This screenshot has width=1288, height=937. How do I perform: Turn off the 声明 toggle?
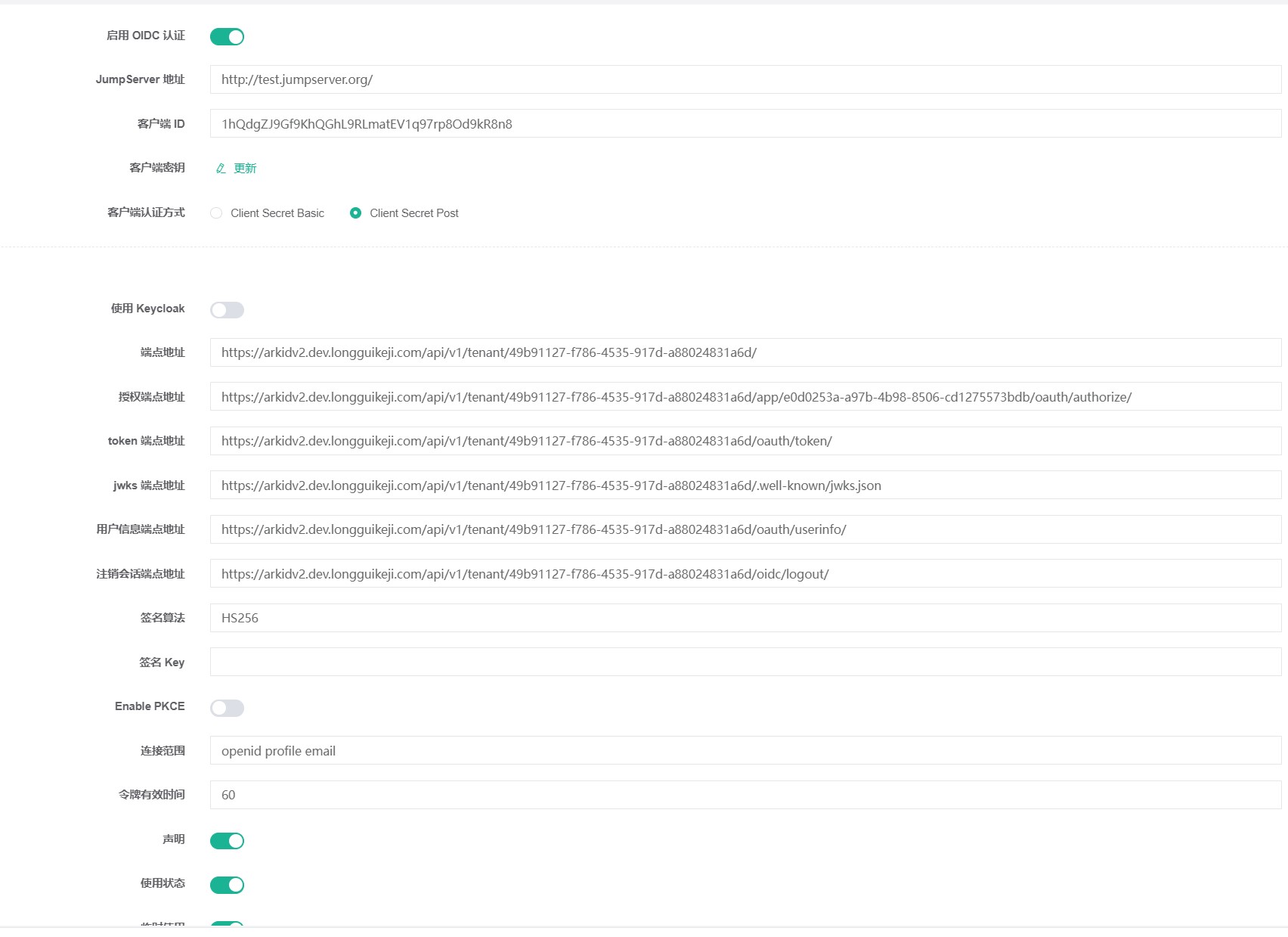[227, 840]
